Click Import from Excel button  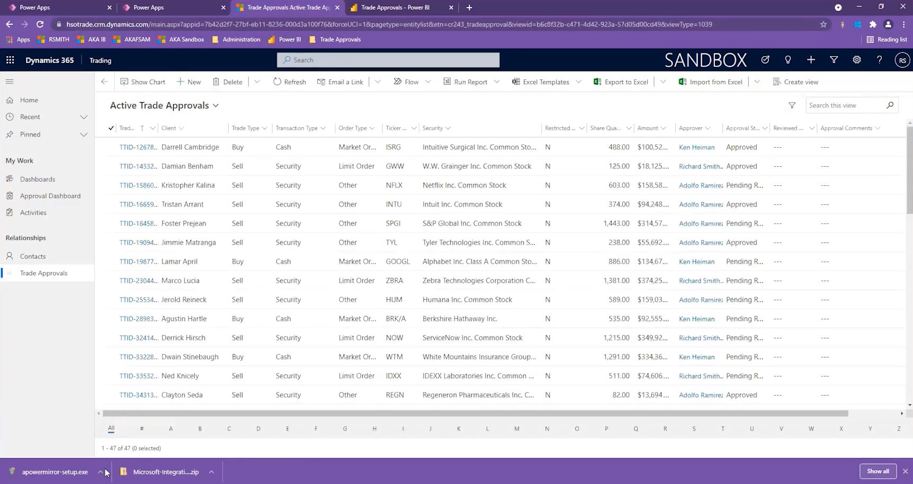point(710,82)
